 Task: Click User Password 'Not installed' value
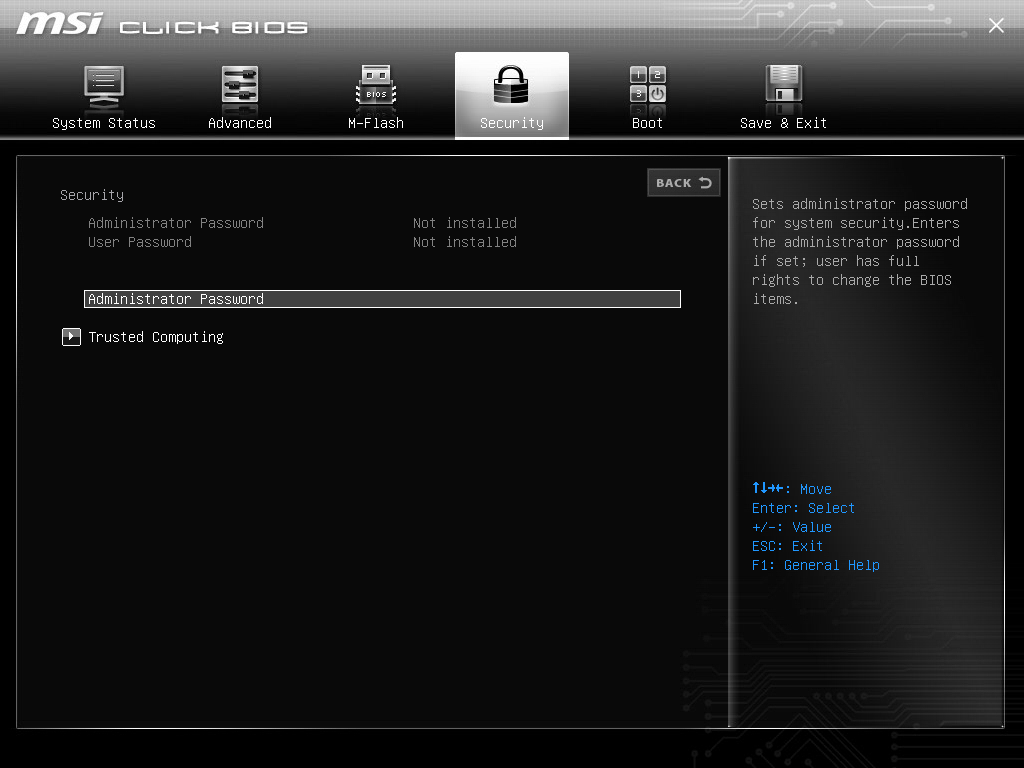(464, 242)
